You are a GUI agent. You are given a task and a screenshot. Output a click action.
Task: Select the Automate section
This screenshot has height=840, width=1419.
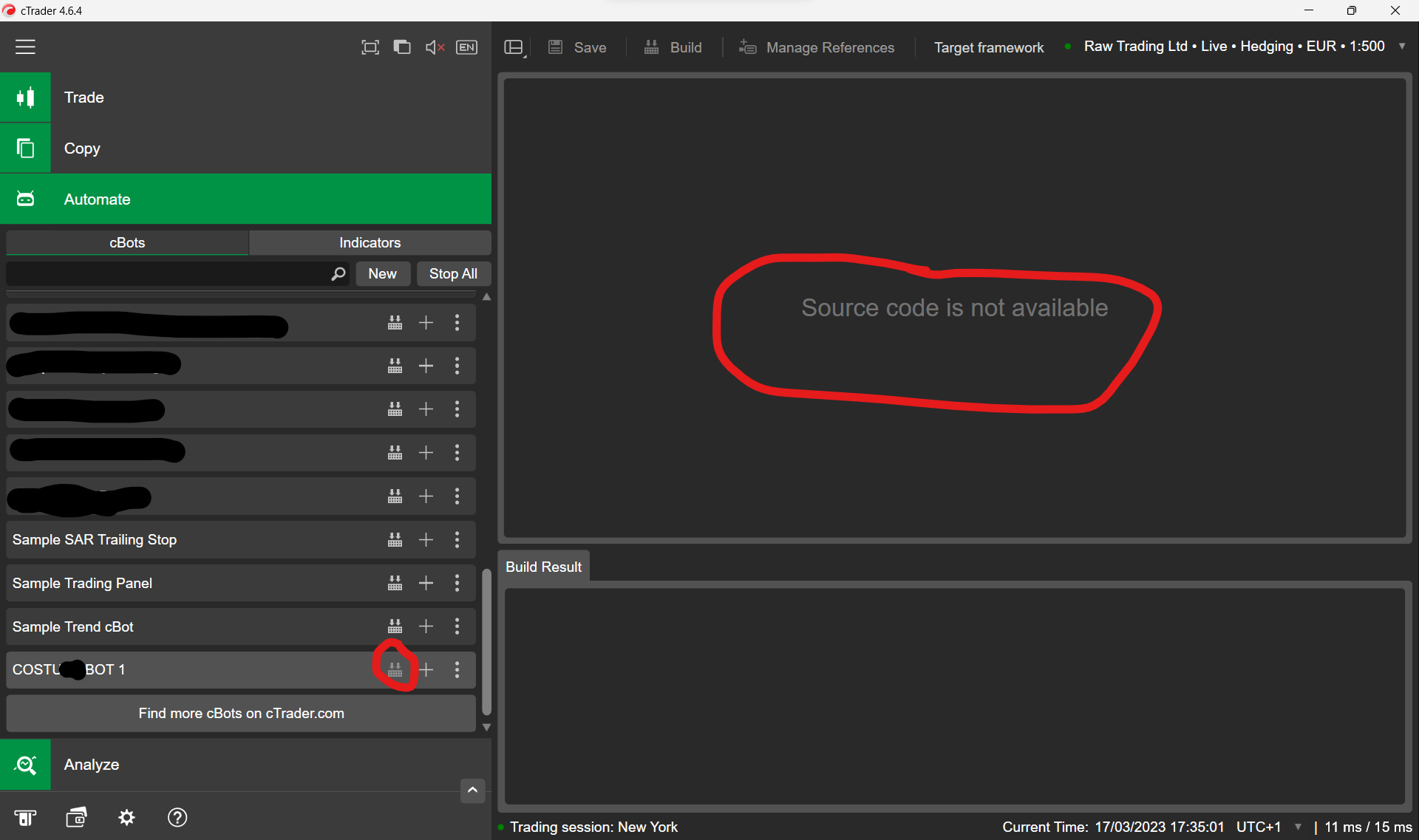(245, 199)
